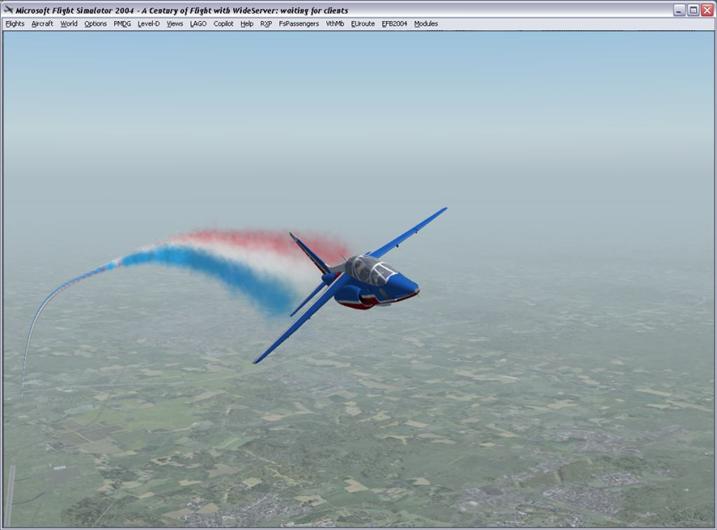The image size is (717, 530).
Task: Open the LAGO menu
Action: pyautogui.click(x=198, y=24)
